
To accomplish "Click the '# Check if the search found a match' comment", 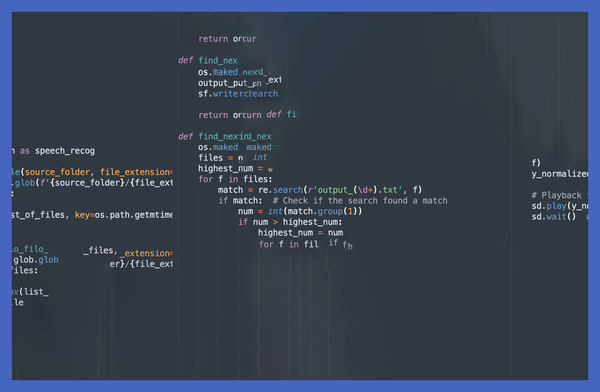I will click(x=360, y=201).
